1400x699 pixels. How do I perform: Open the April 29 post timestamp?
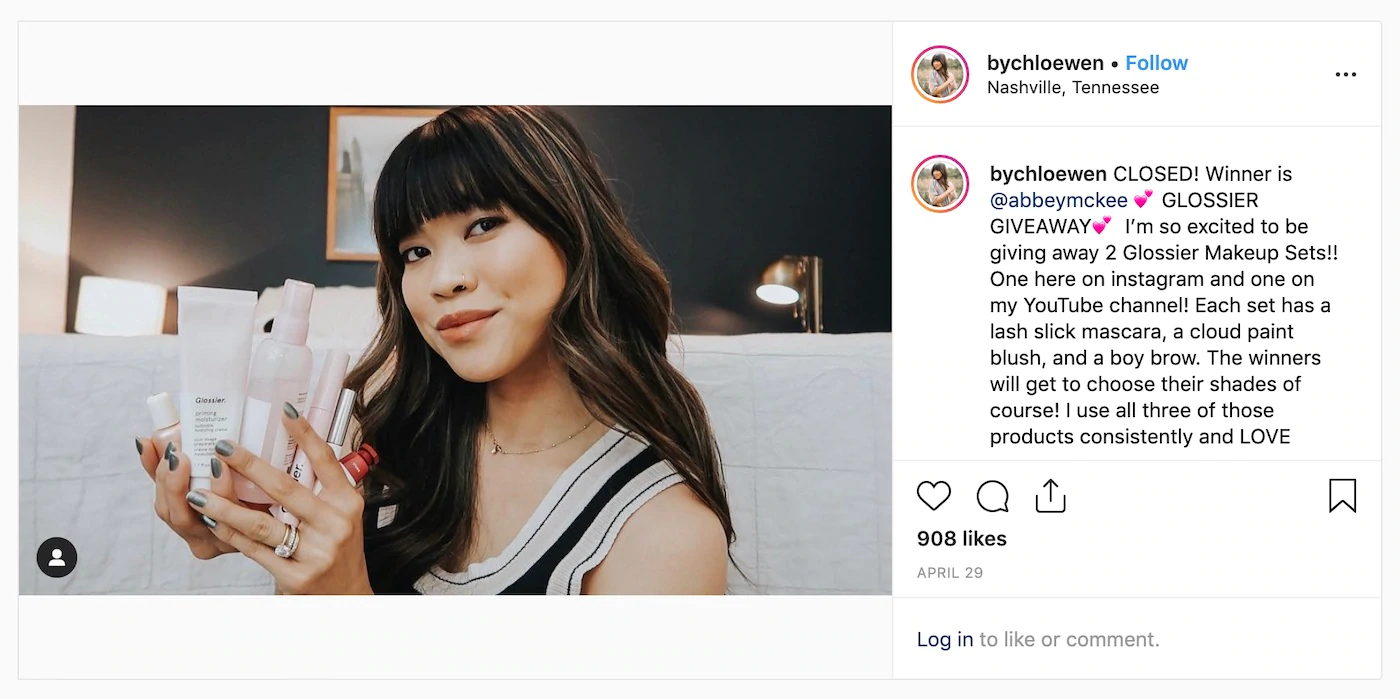pyautogui.click(x=950, y=573)
